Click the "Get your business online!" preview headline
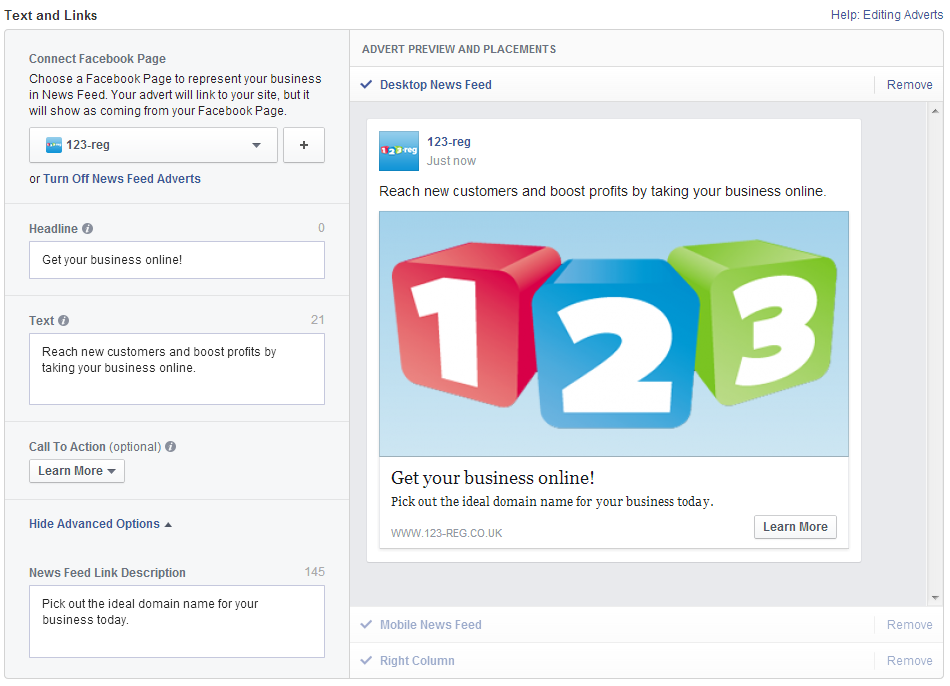The image size is (950, 686). (493, 478)
